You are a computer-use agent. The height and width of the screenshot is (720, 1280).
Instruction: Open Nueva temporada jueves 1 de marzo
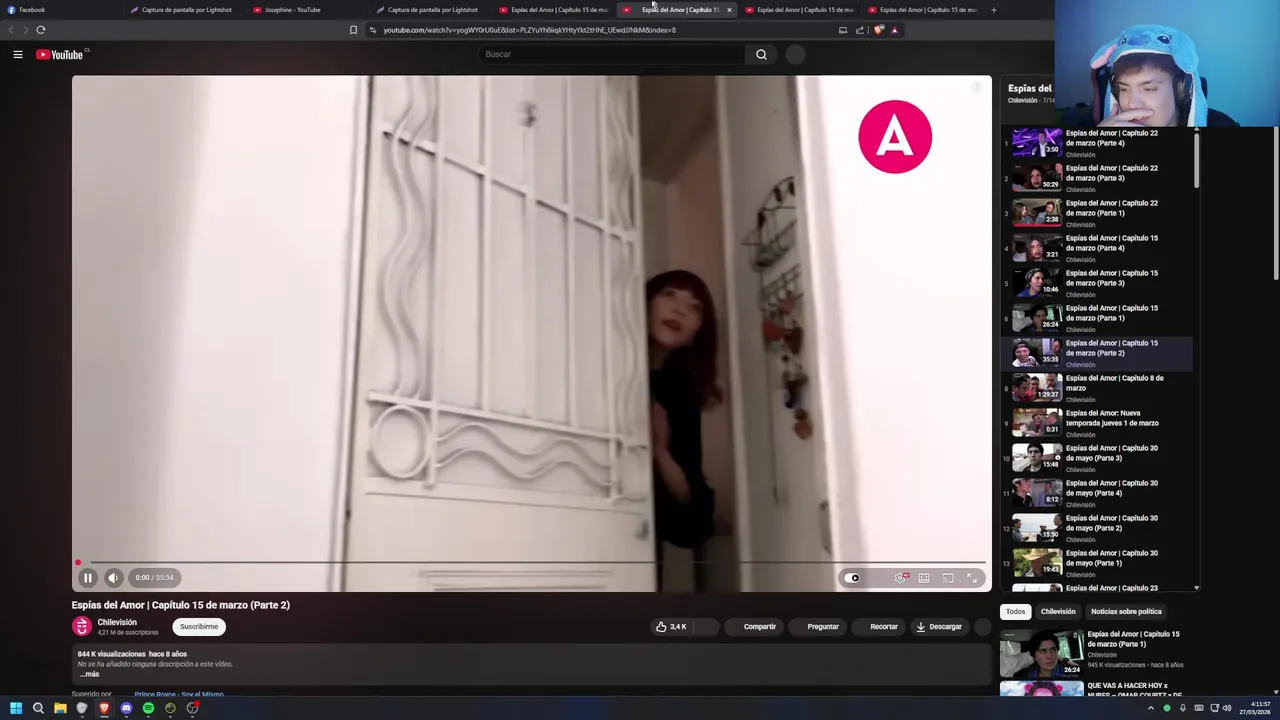[1097, 423]
